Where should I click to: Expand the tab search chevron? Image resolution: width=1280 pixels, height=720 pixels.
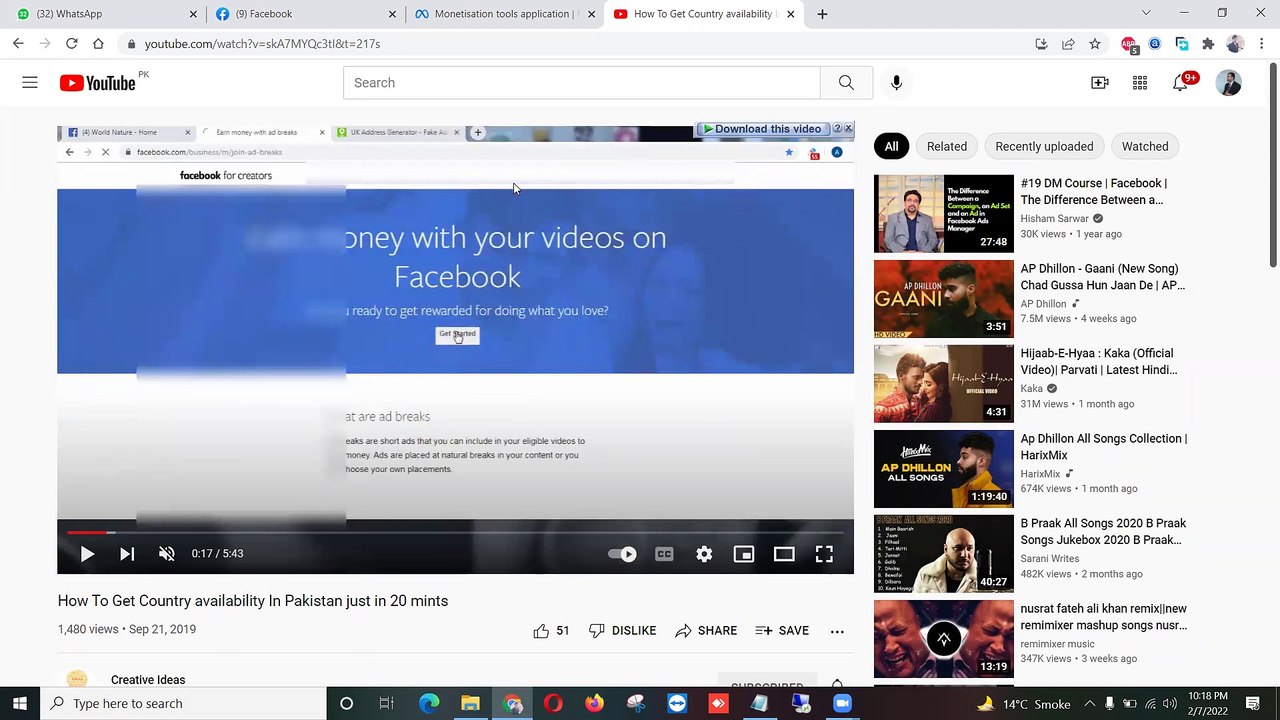[x=1146, y=13]
